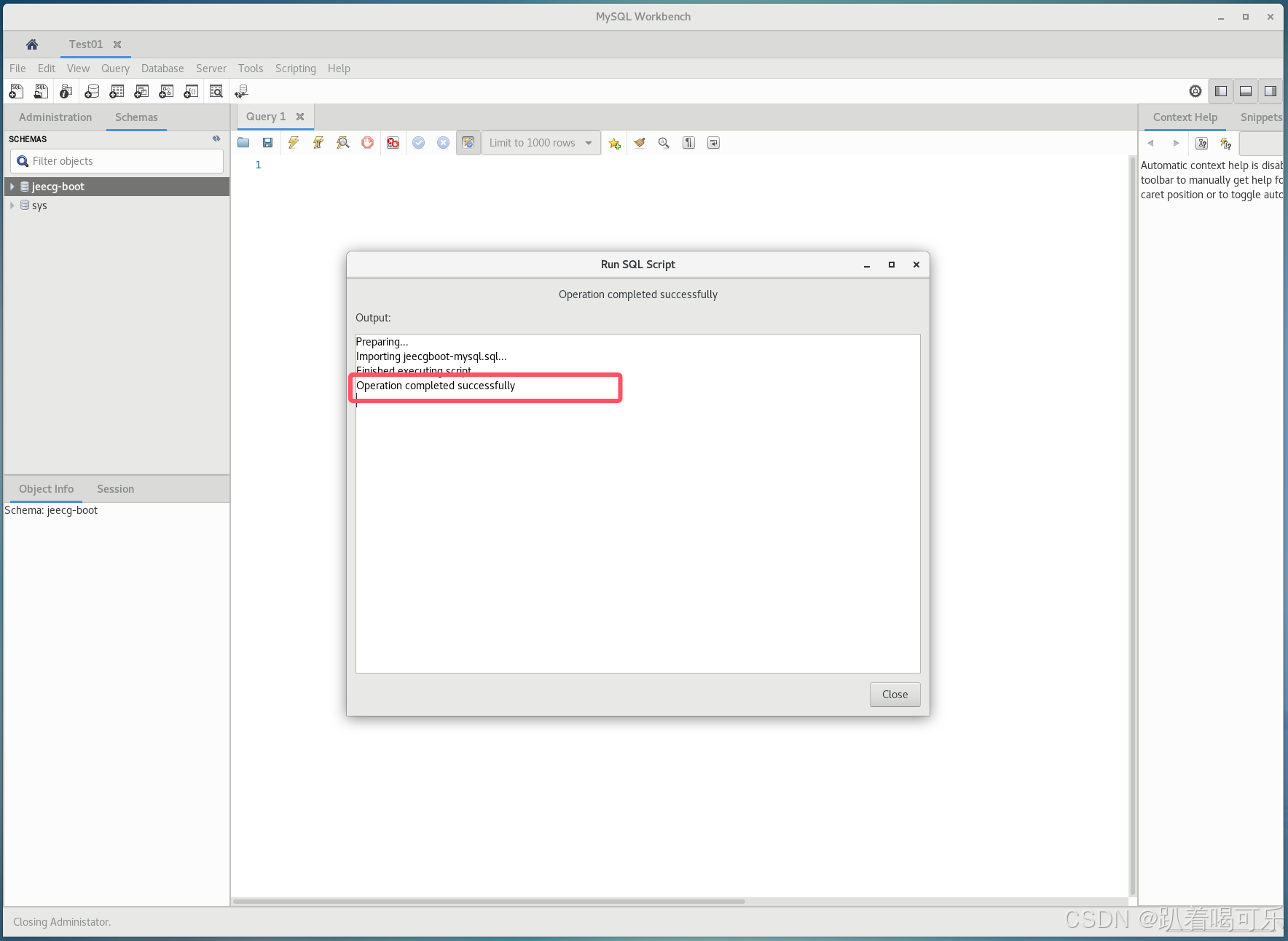This screenshot has width=1288, height=941.
Task: Create a new function
Action: click(x=191, y=91)
